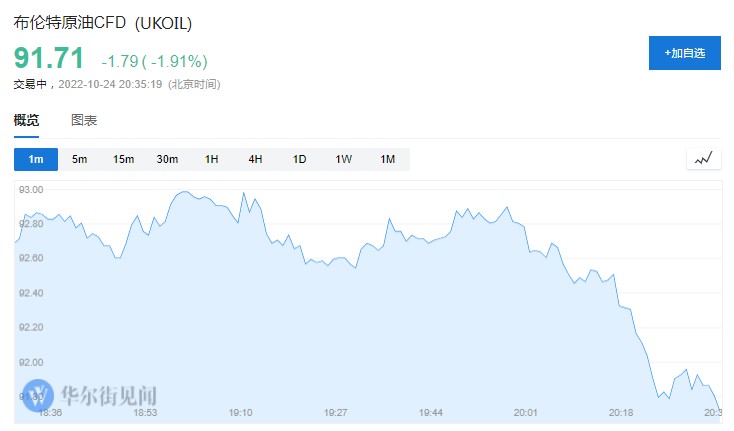Click the 19:10 time axis marker
734x431 pixels.
[x=240, y=412]
